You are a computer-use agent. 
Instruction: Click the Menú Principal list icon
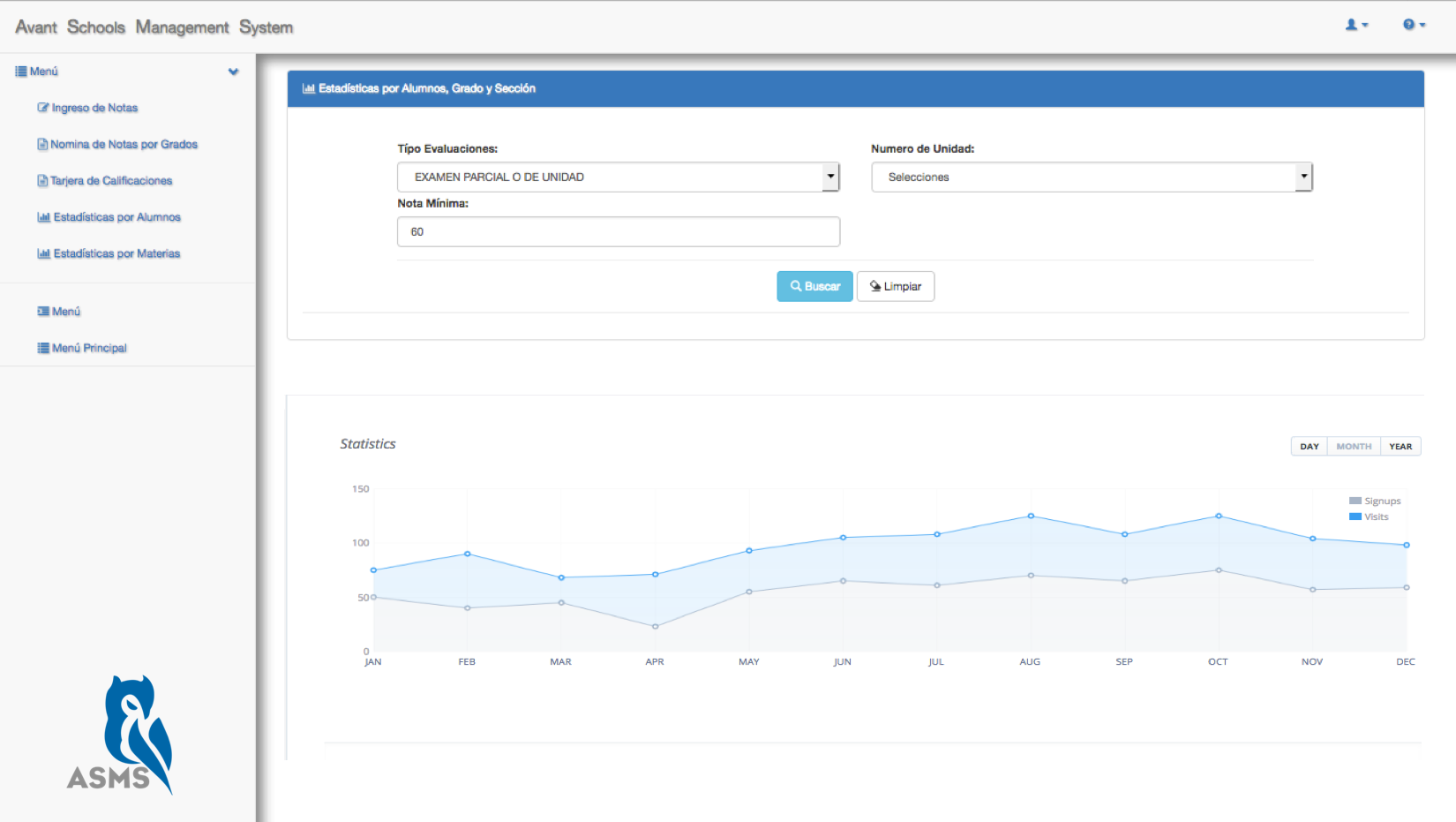[43, 348]
